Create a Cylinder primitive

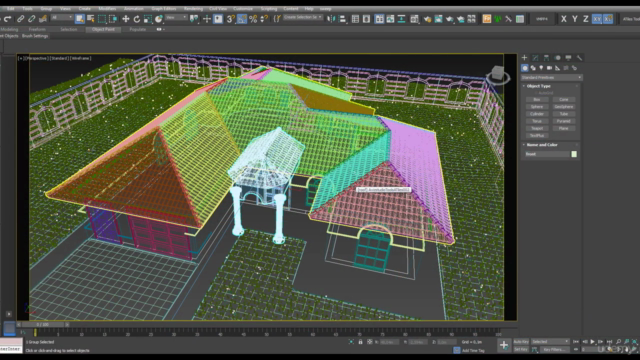(537, 114)
